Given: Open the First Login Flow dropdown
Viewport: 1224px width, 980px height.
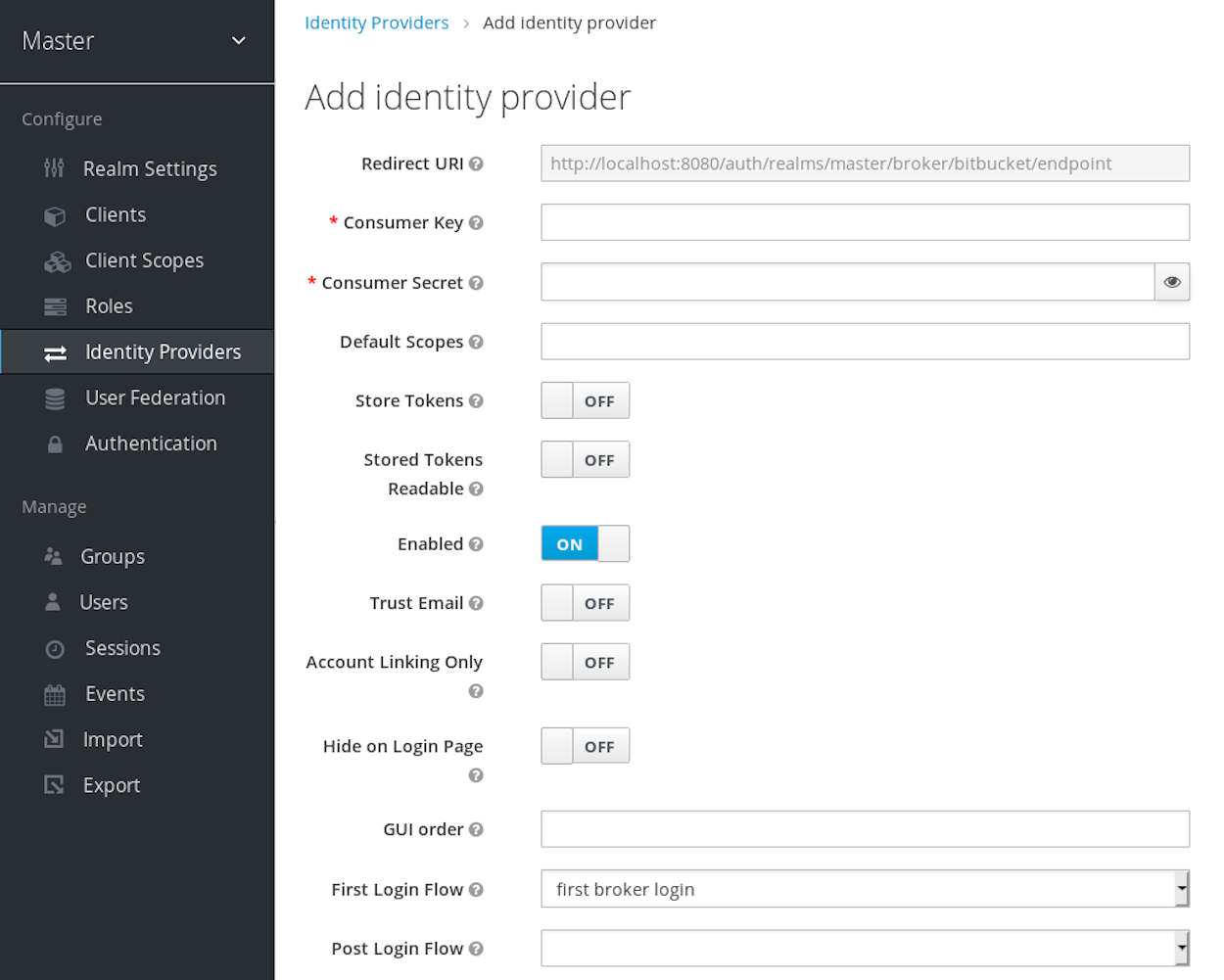Looking at the screenshot, I should tap(866, 889).
